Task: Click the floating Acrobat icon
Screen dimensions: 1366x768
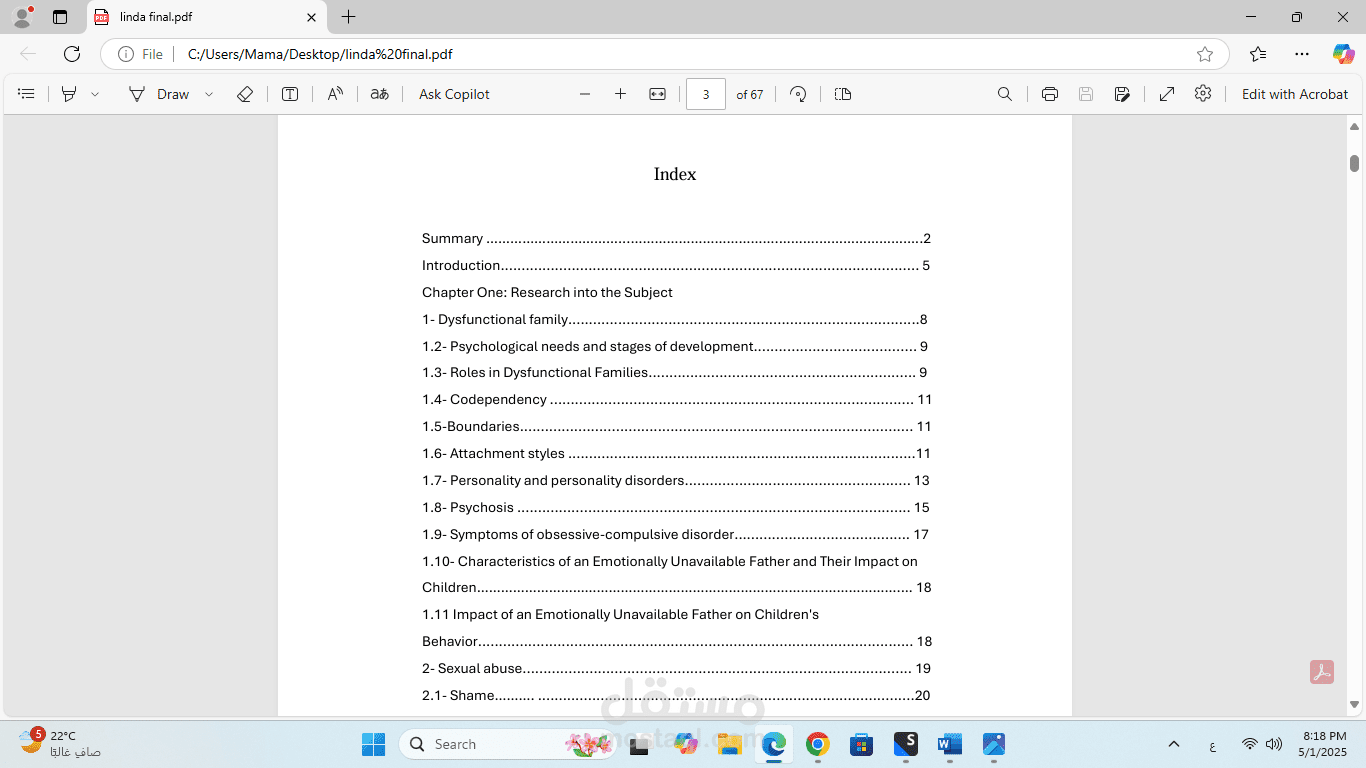Action: pos(1322,672)
